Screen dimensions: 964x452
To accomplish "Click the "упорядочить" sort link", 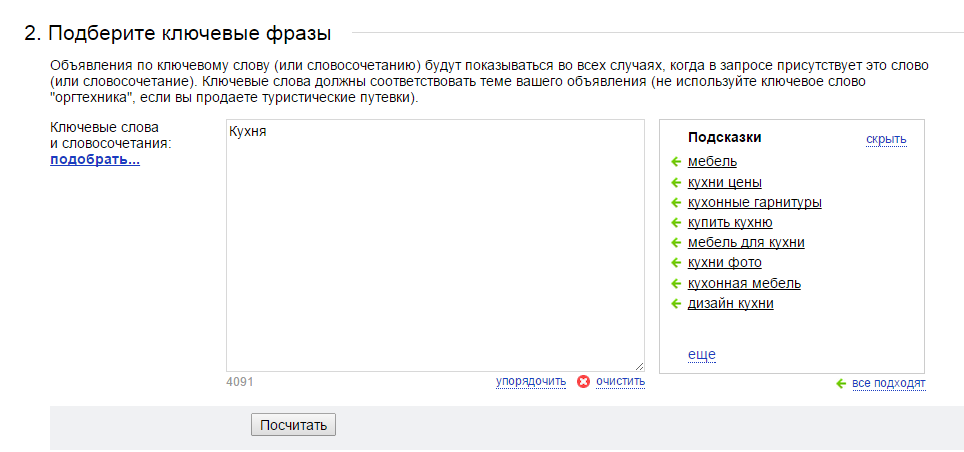I will point(531,381).
